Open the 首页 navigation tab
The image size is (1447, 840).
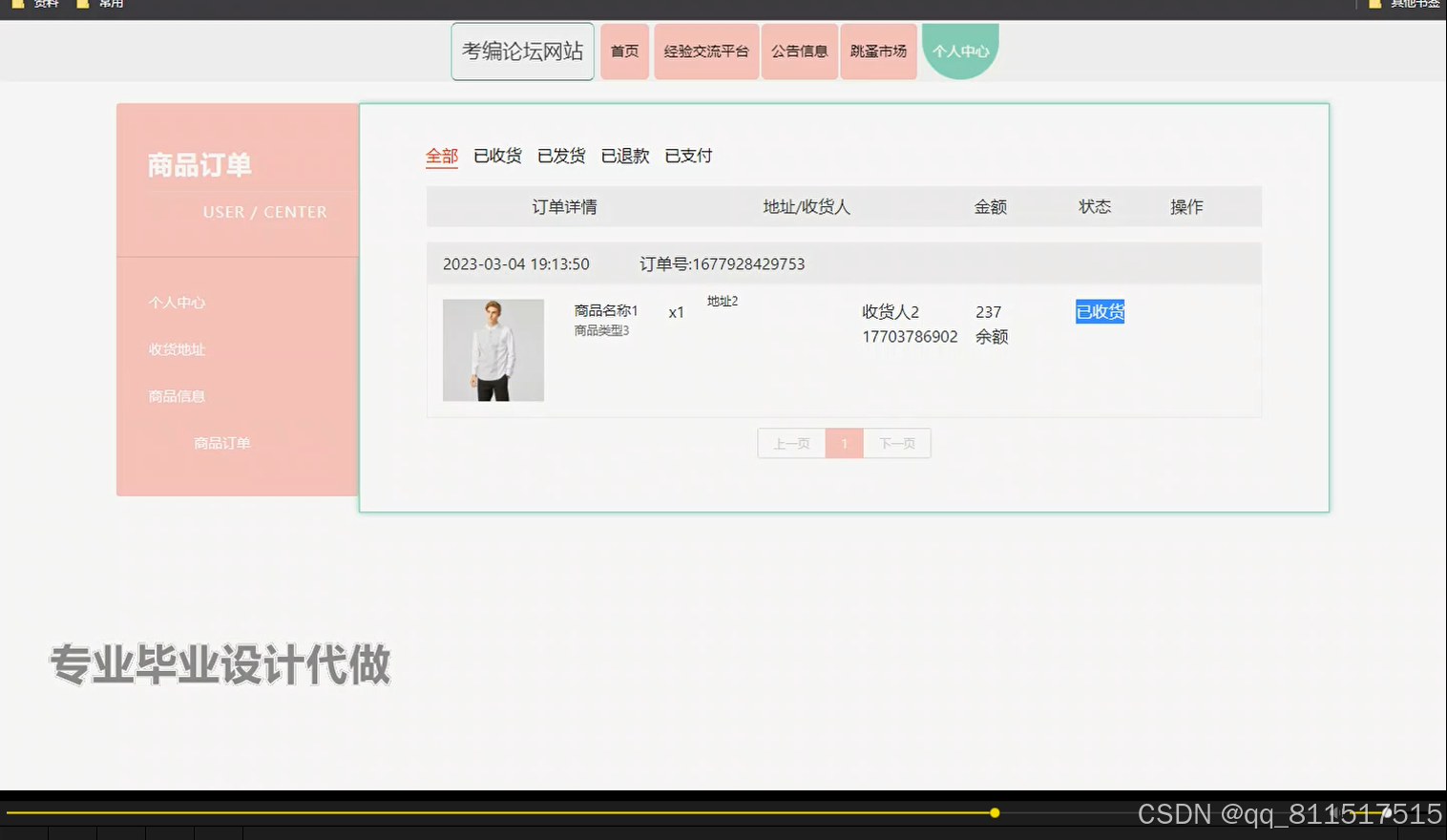(x=624, y=51)
